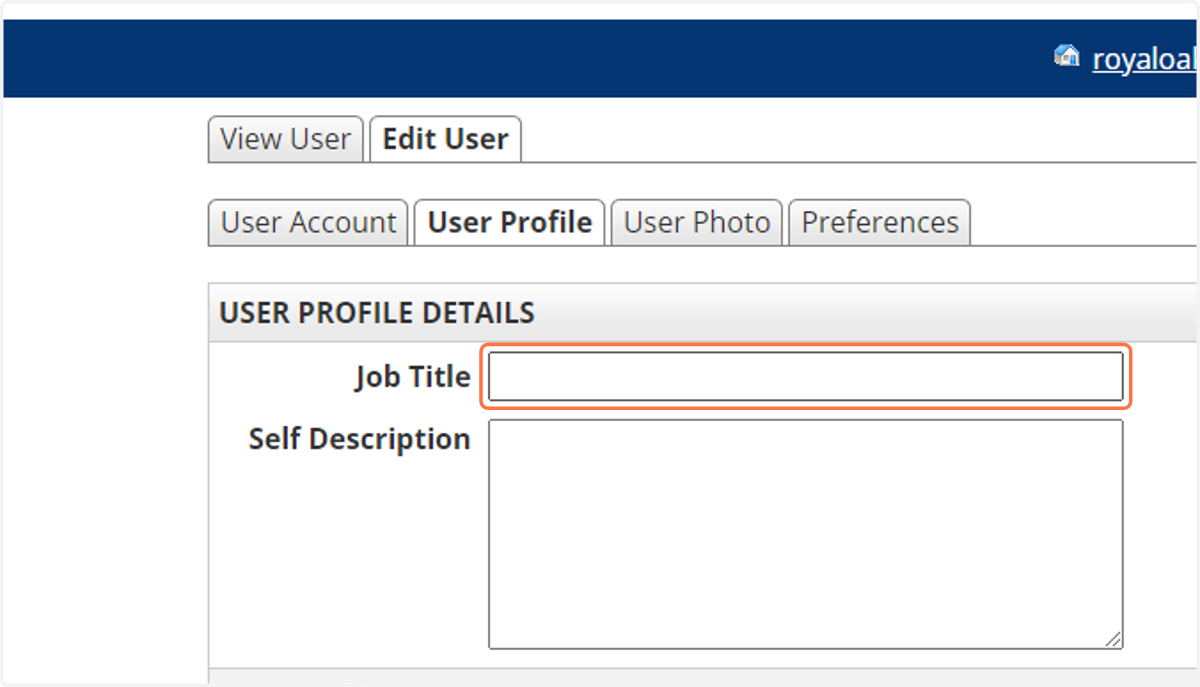Open the User Account tab
Image resolution: width=1200 pixels, height=687 pixels.
tap(308, 222)
